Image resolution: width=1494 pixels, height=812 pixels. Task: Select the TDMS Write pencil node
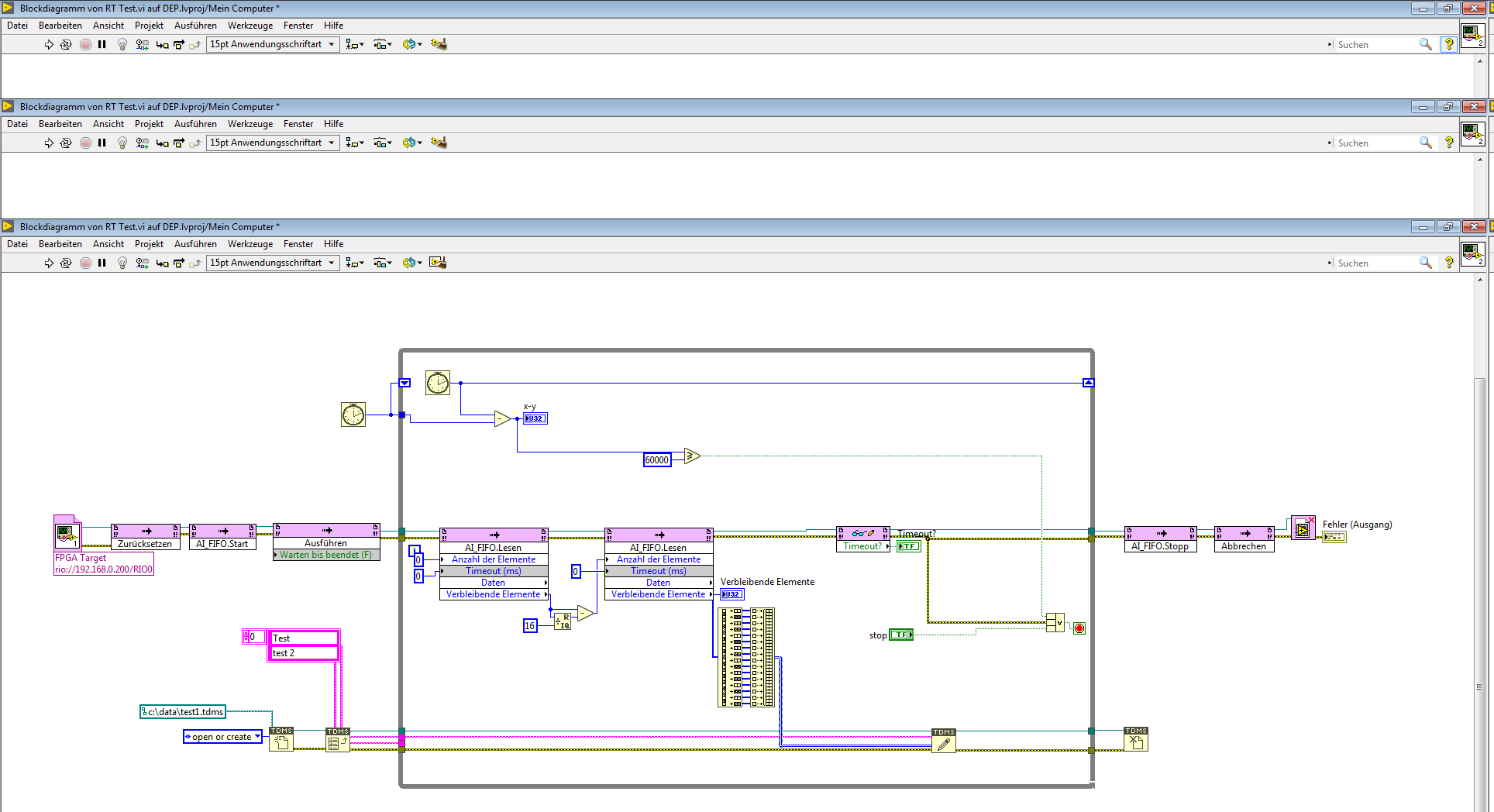tap(943, 741)
